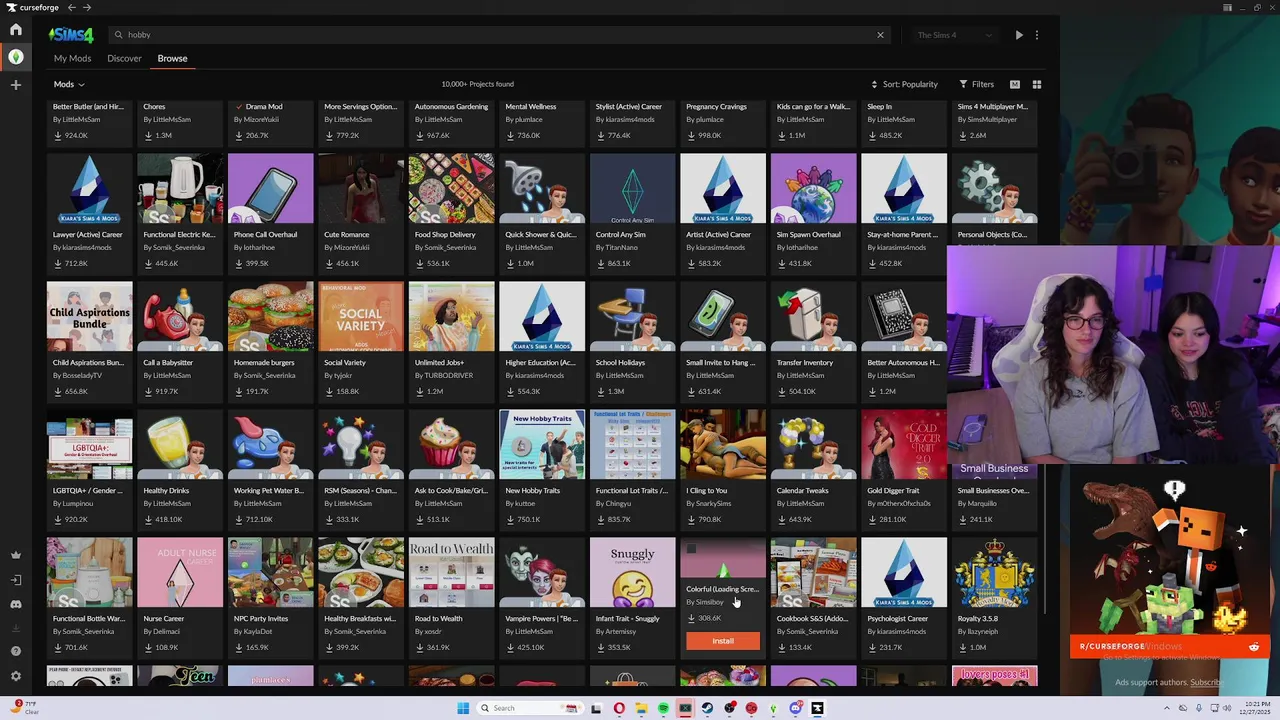Expand the Mods category dropdown
This screenshot has height=720, width=1280.
[69, 85]
